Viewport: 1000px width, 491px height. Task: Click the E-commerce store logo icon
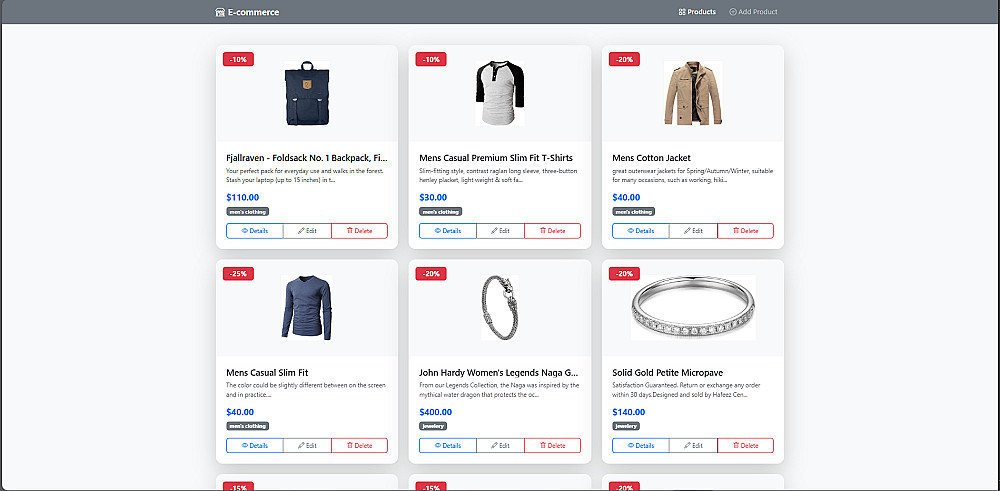click(x=220, y=12)
